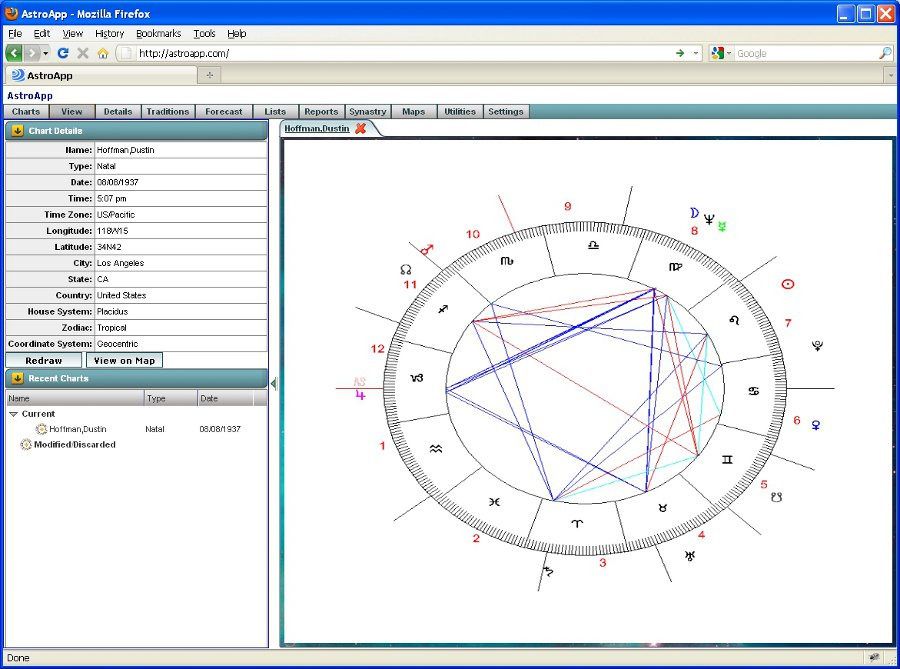Screen dimensions: 900x669
Task: Close the Hoffman,Dustin chart tab
Action: [x=360, y=128]
